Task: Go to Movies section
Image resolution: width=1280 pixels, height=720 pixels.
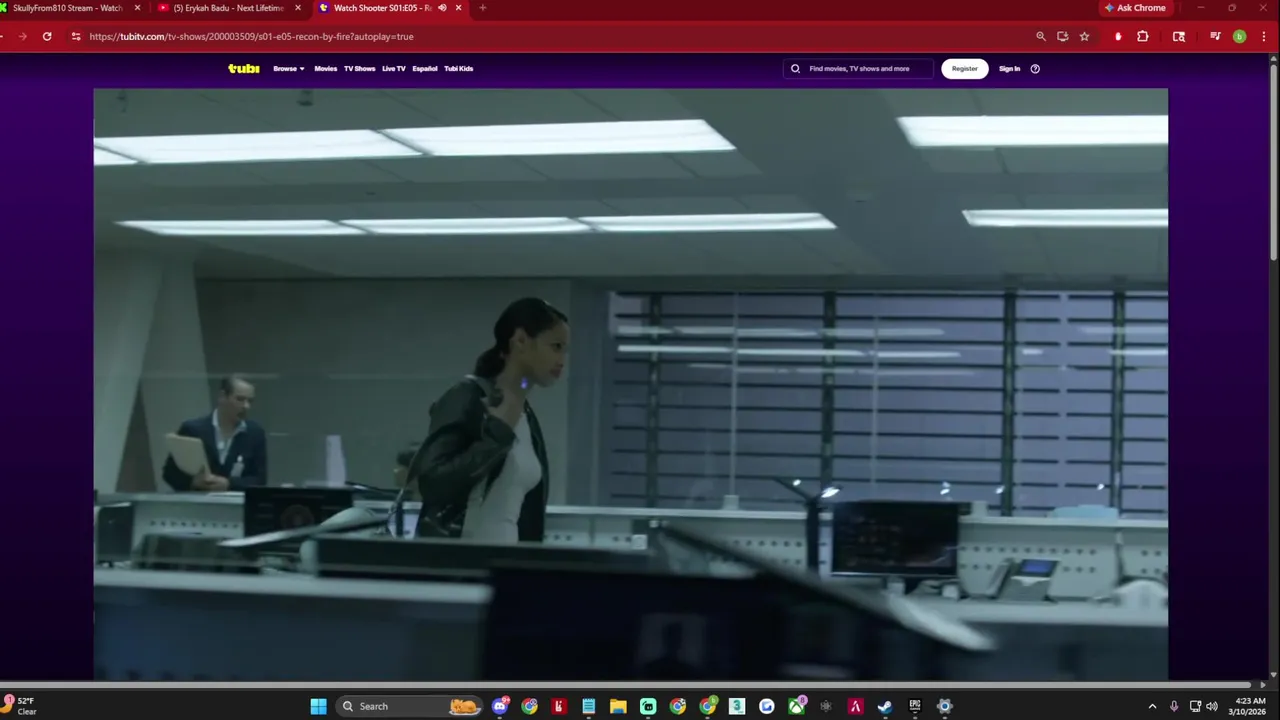Action: tap(326, 69)
